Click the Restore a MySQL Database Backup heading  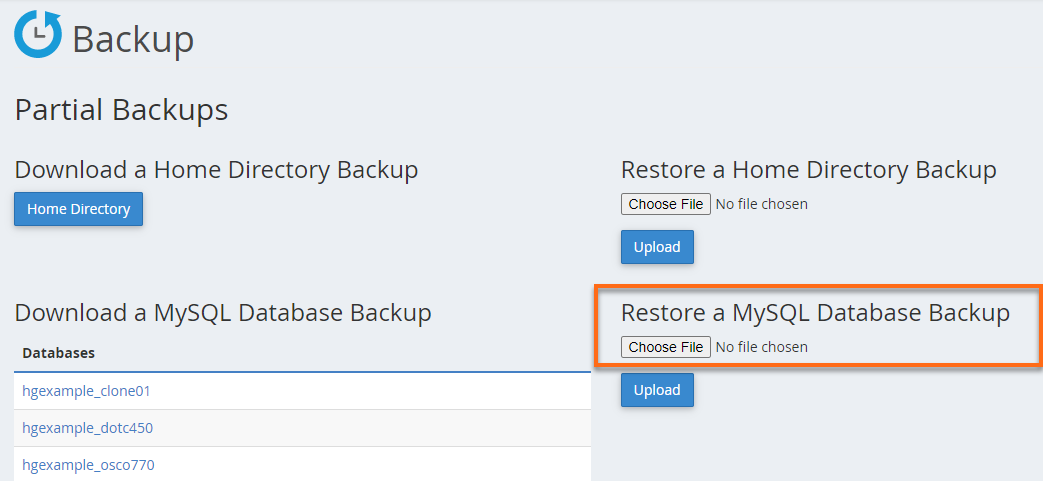pos(816,313)
